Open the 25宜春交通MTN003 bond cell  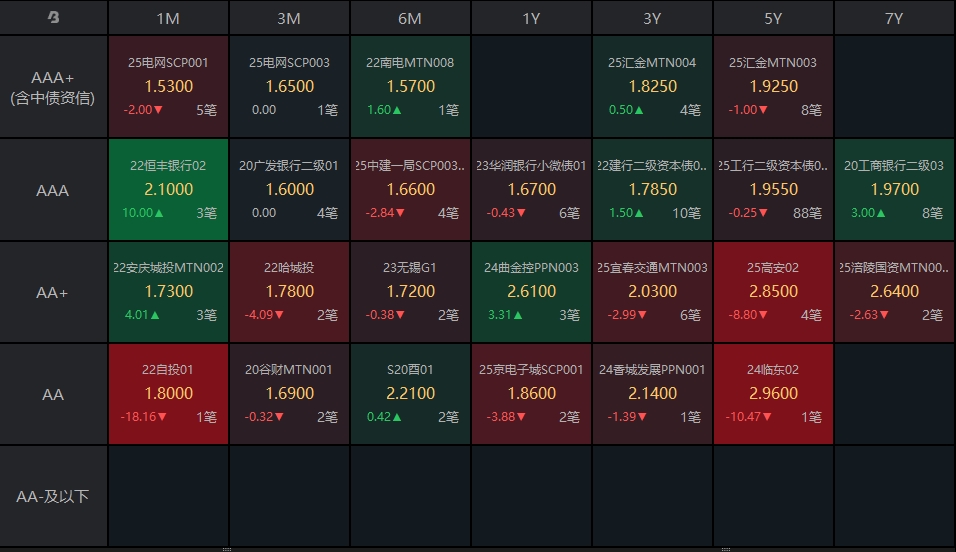pyautogui.click(x=652, y=292)
